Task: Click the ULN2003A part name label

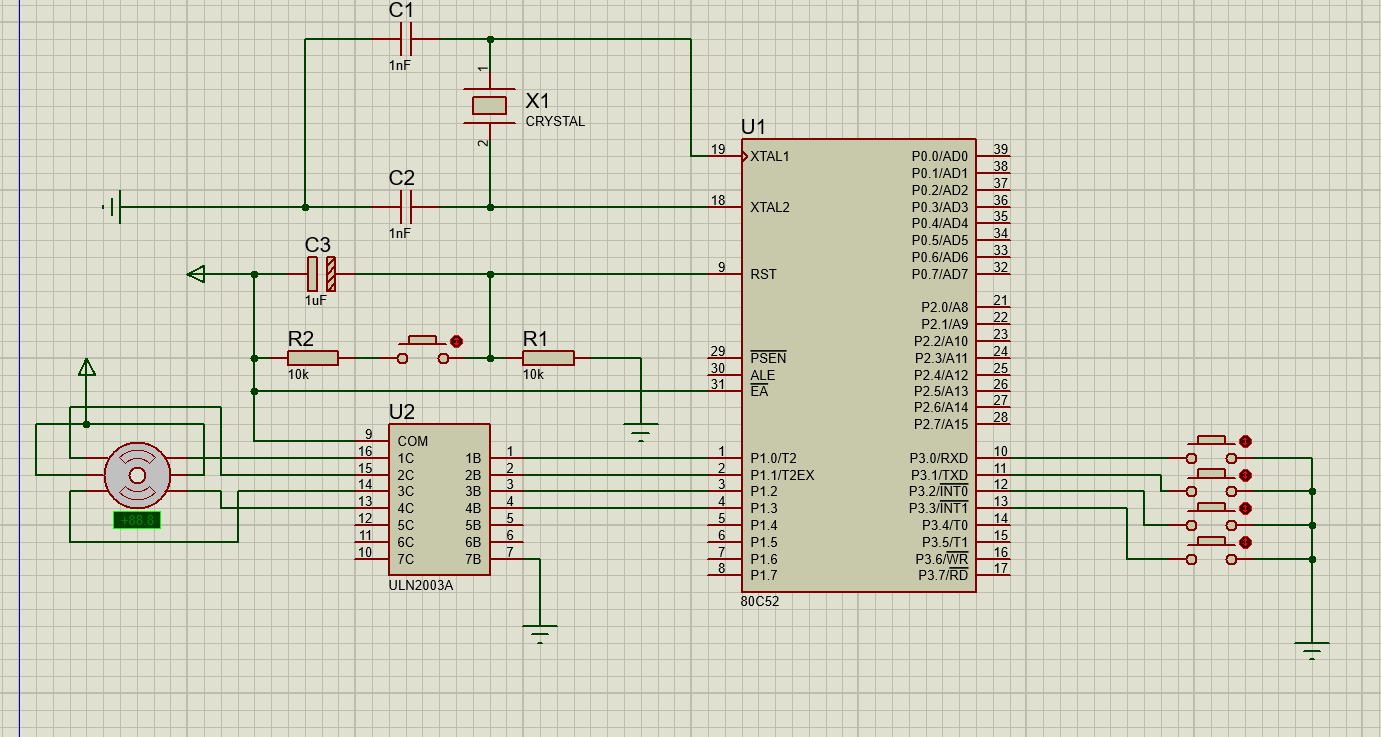Action: point(421,586)
